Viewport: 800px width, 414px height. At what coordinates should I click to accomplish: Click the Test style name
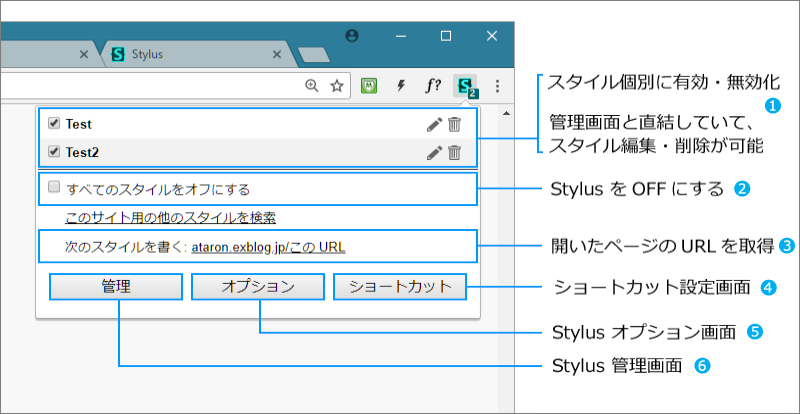pyautogui.click(x=79, y=124)
